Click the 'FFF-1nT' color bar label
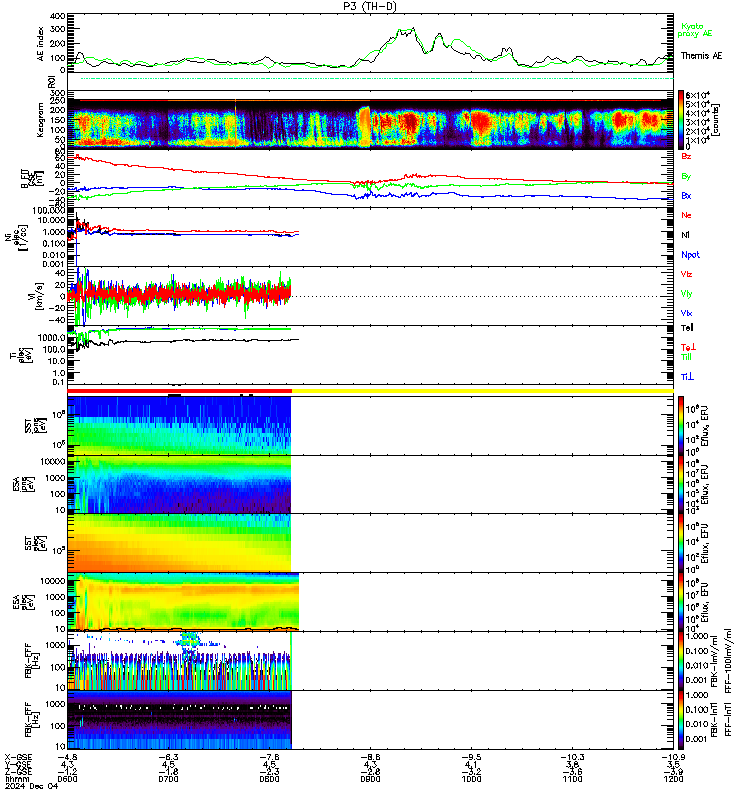Image resolution: width=750 pixels, height=800 pixels. (x=729, y=719)
